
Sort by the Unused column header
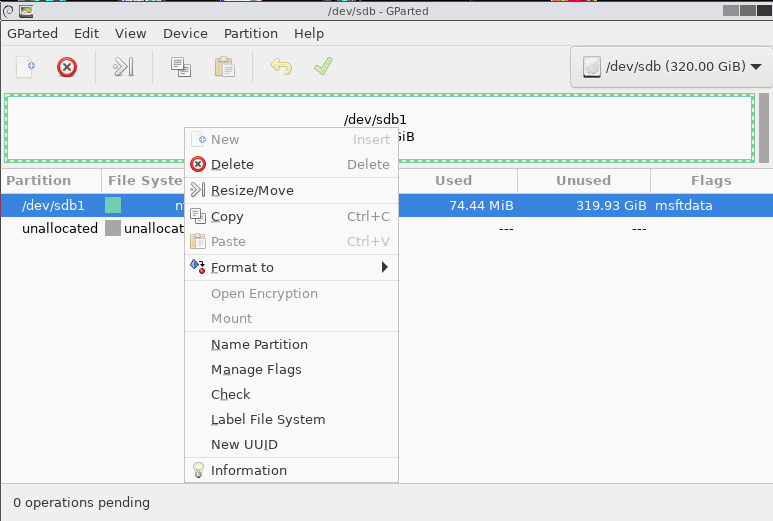coord(583,181)
